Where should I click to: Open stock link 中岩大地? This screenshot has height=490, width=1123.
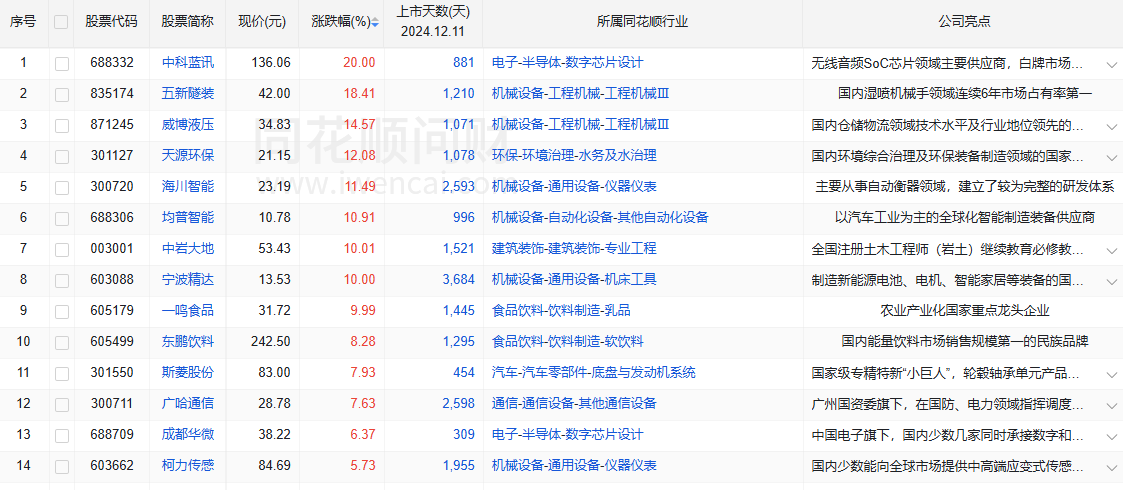click(188, 249)
